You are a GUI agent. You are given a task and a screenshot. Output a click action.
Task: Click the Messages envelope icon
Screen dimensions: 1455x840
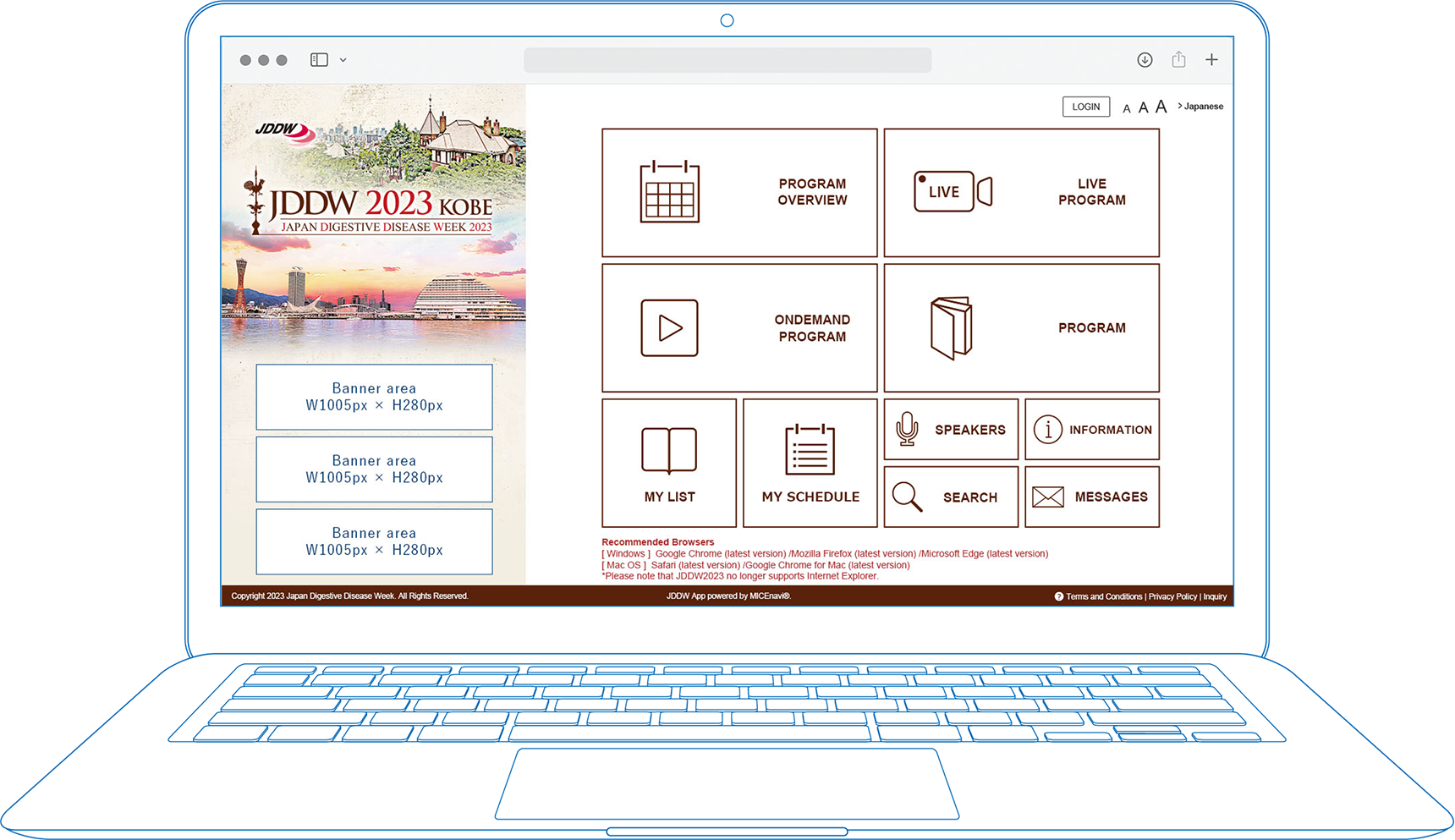point(1047,497)
